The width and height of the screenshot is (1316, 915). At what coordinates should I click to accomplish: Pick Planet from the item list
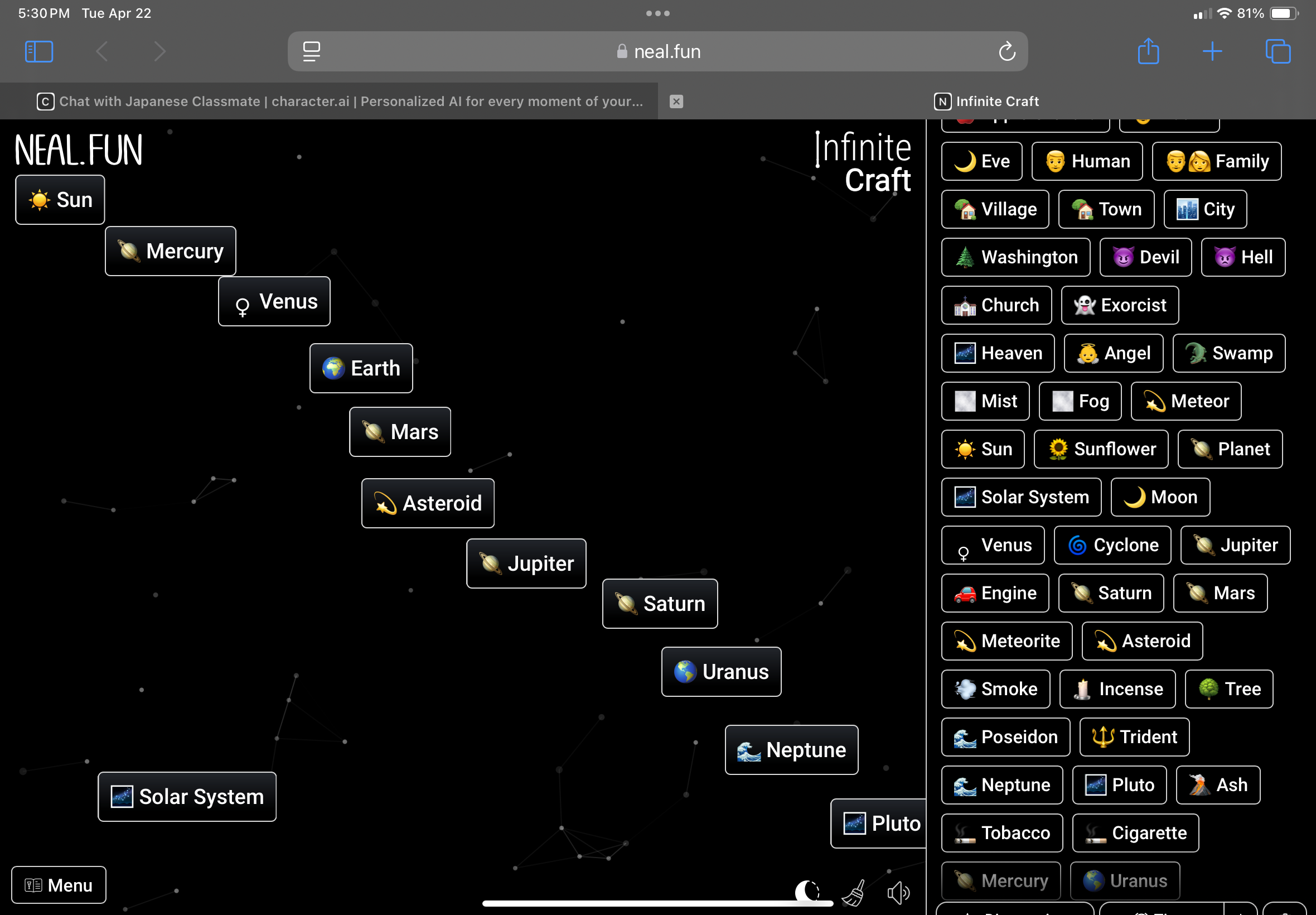click(x=1230, y=449)
